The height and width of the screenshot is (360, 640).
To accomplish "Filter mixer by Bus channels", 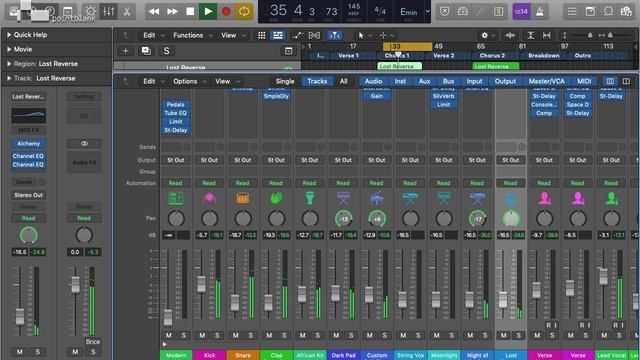I will point(448,81).
